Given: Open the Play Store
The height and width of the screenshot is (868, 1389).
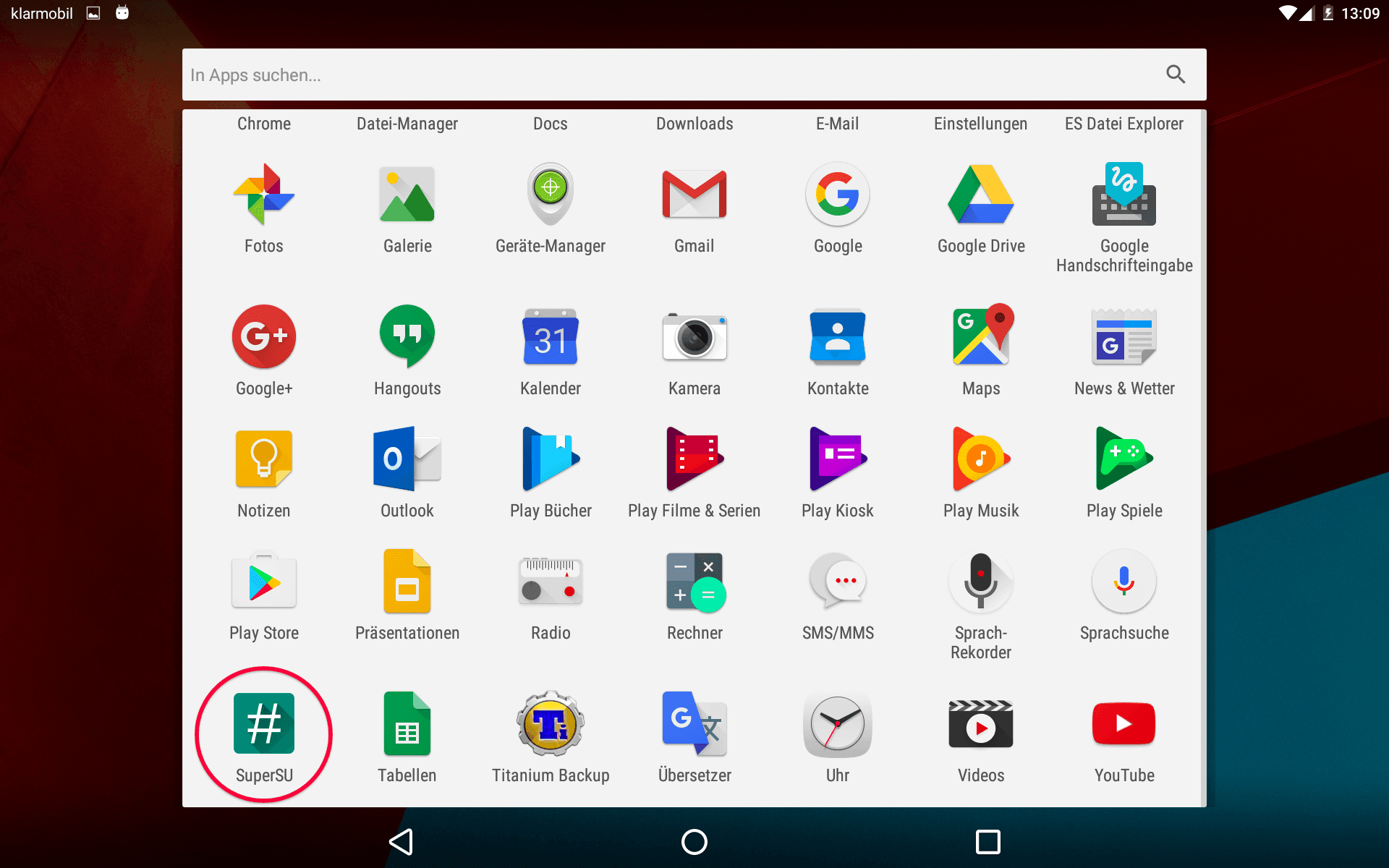Looking at the screenshot, I should point(264,582).
